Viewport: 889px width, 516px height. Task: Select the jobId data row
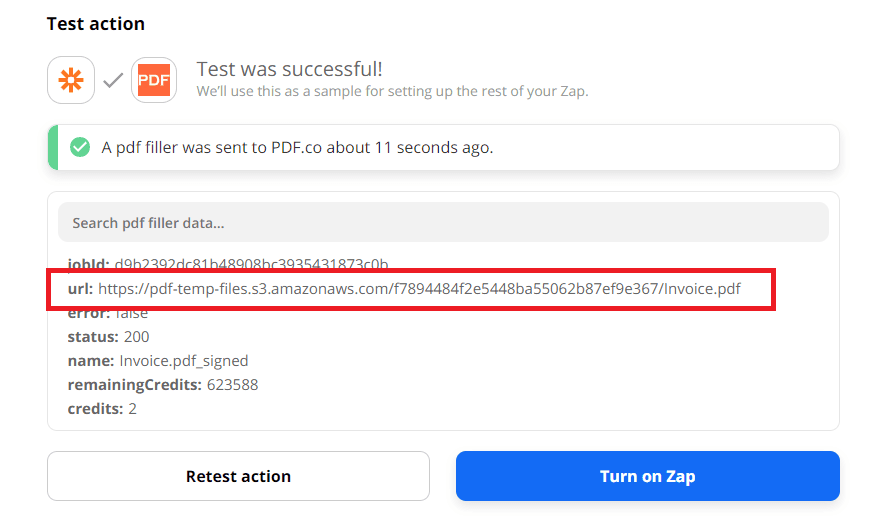pos(228,265)
